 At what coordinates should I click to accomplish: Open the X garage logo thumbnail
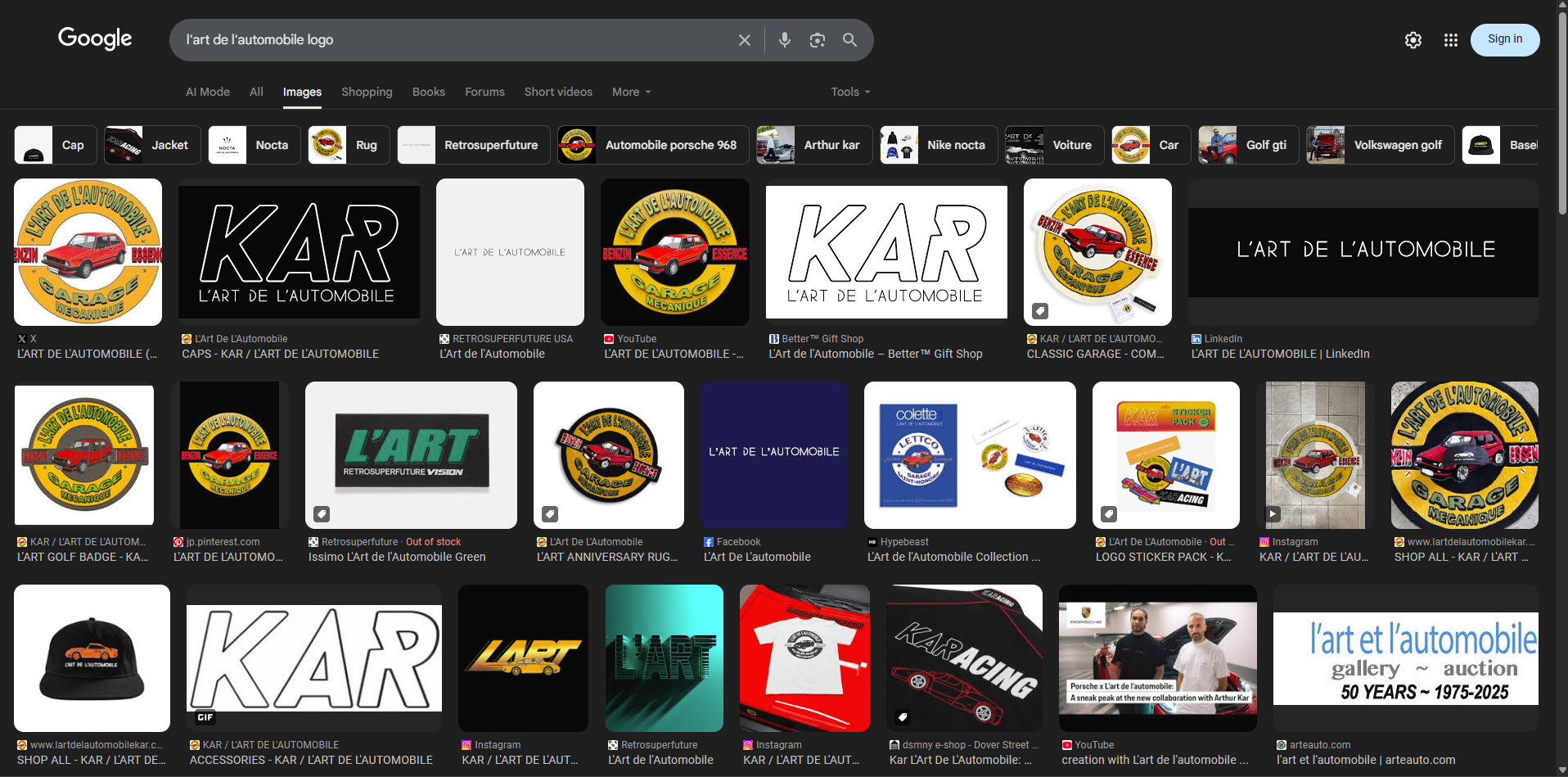[x=88, y=252]
